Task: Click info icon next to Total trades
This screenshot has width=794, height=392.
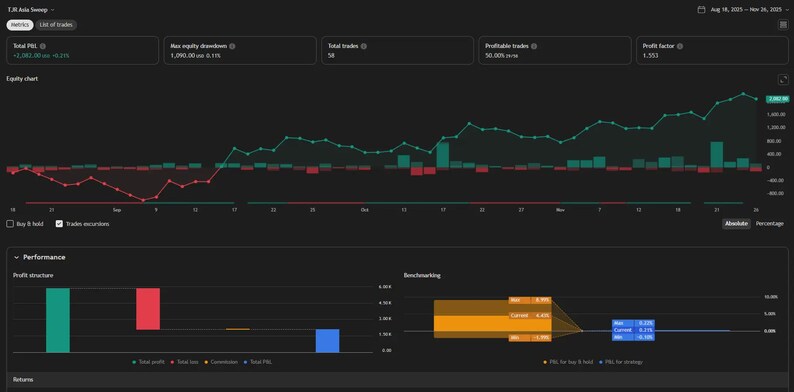Action: (x=364, y=46)
